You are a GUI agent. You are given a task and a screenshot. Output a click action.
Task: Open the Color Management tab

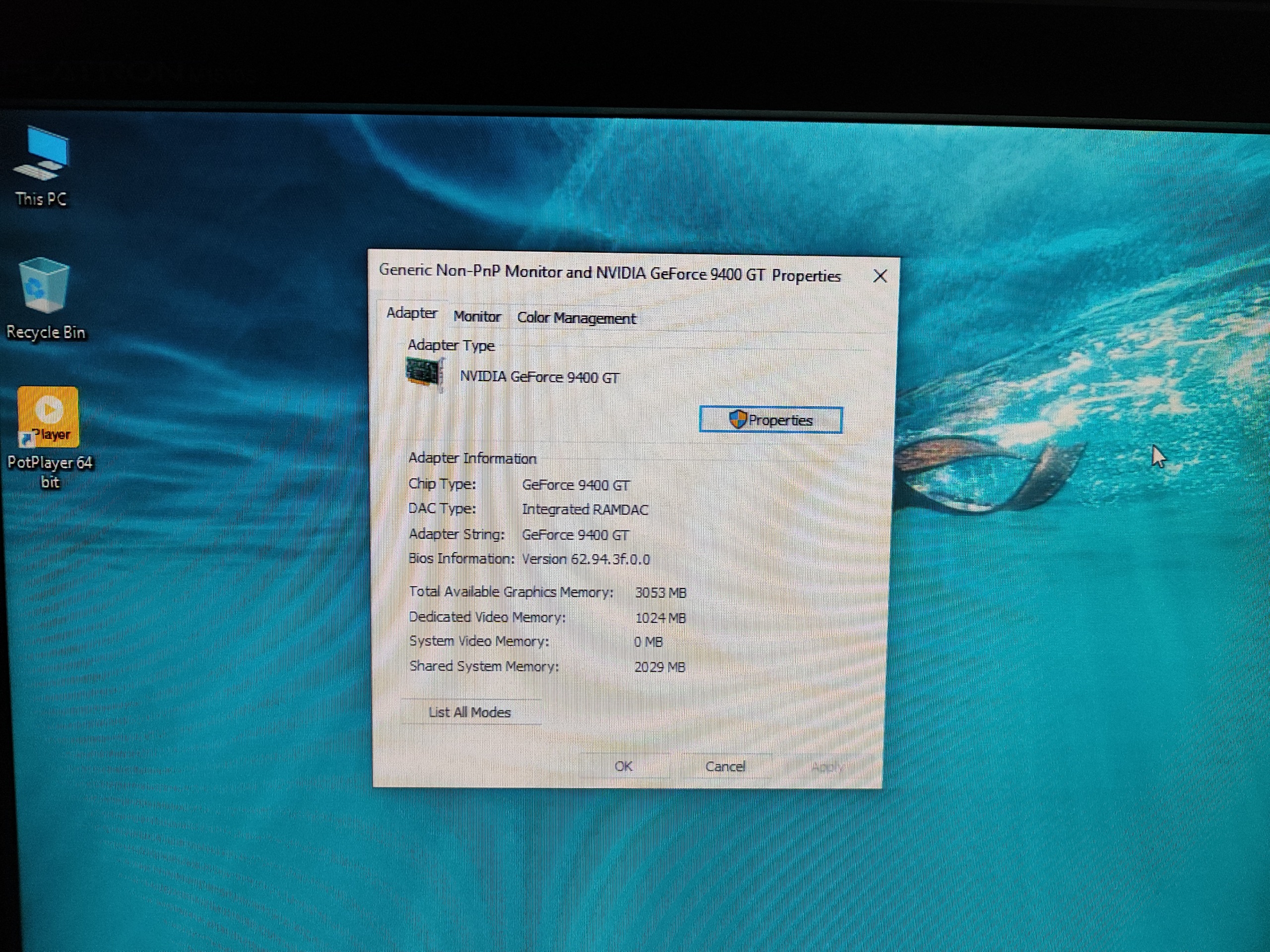pos(576,318)
